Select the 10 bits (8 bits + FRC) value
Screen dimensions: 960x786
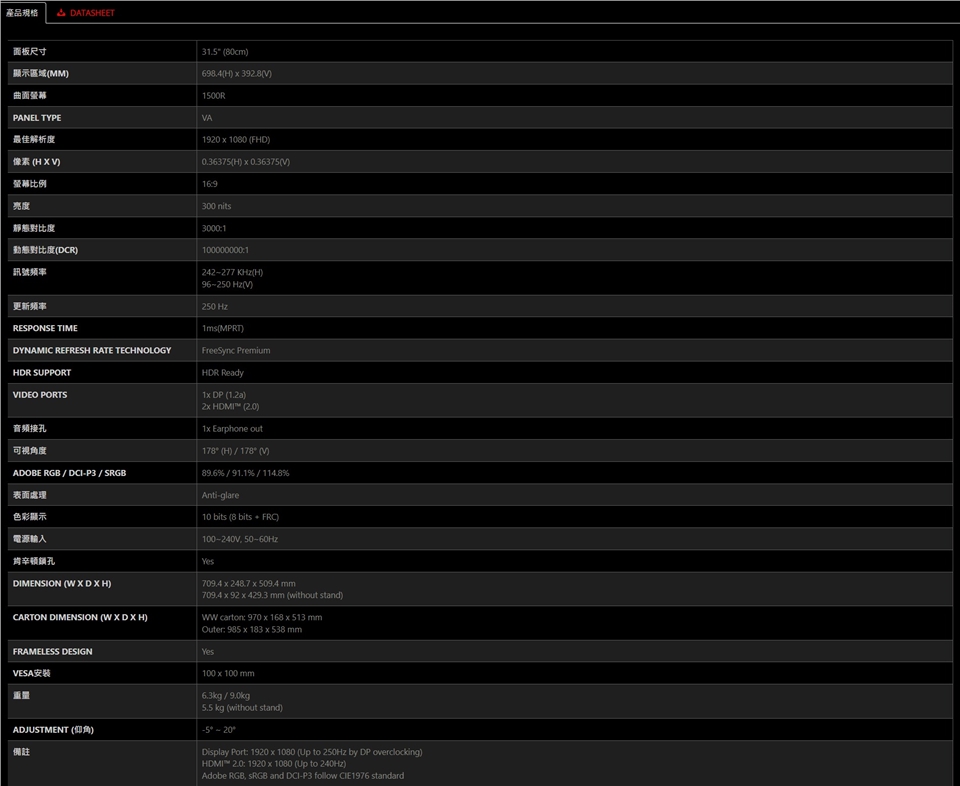(239, 517)
